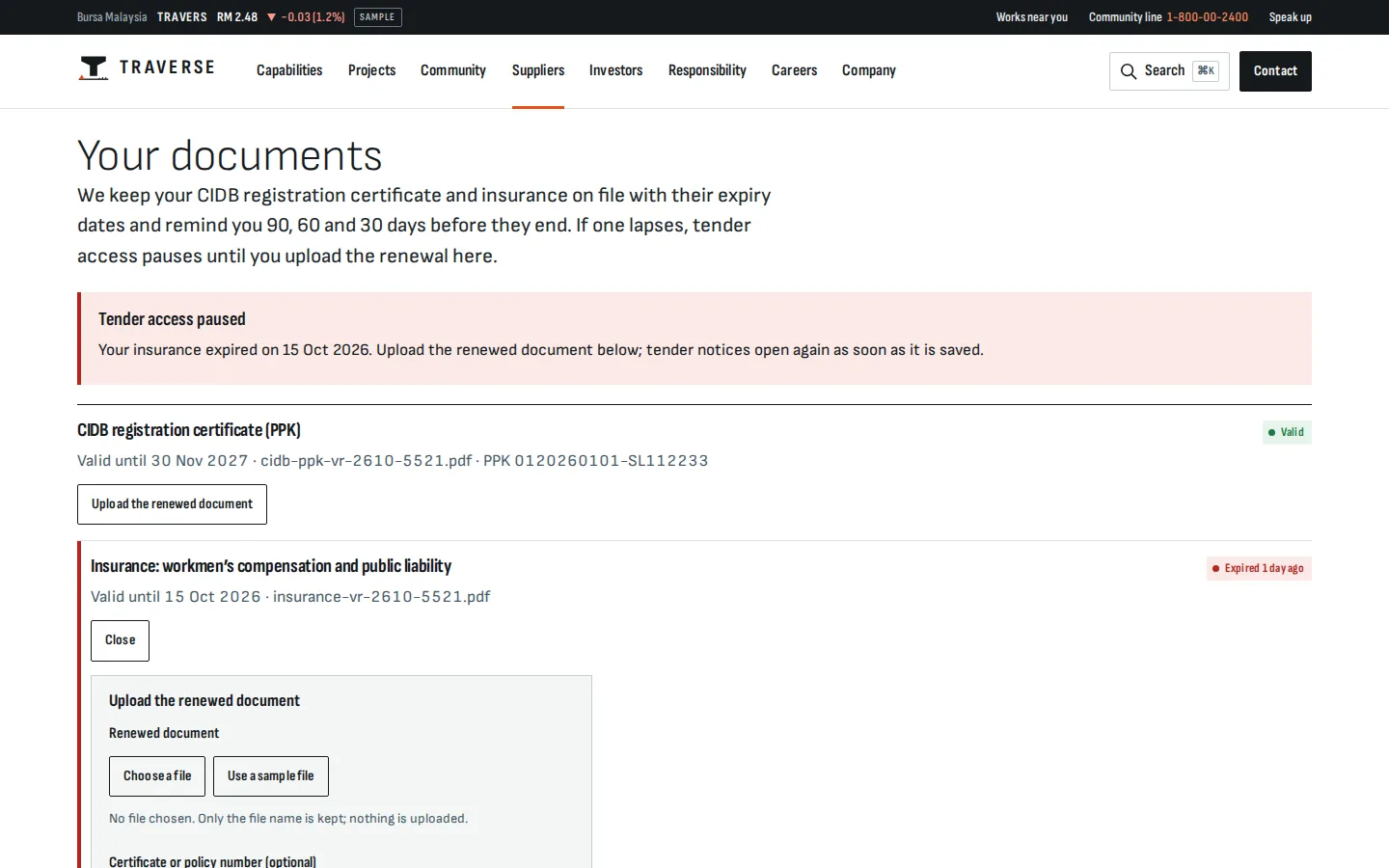Go to the Community nav item
Viewport: 1389px width, 868px height.
tap(453, 70)
